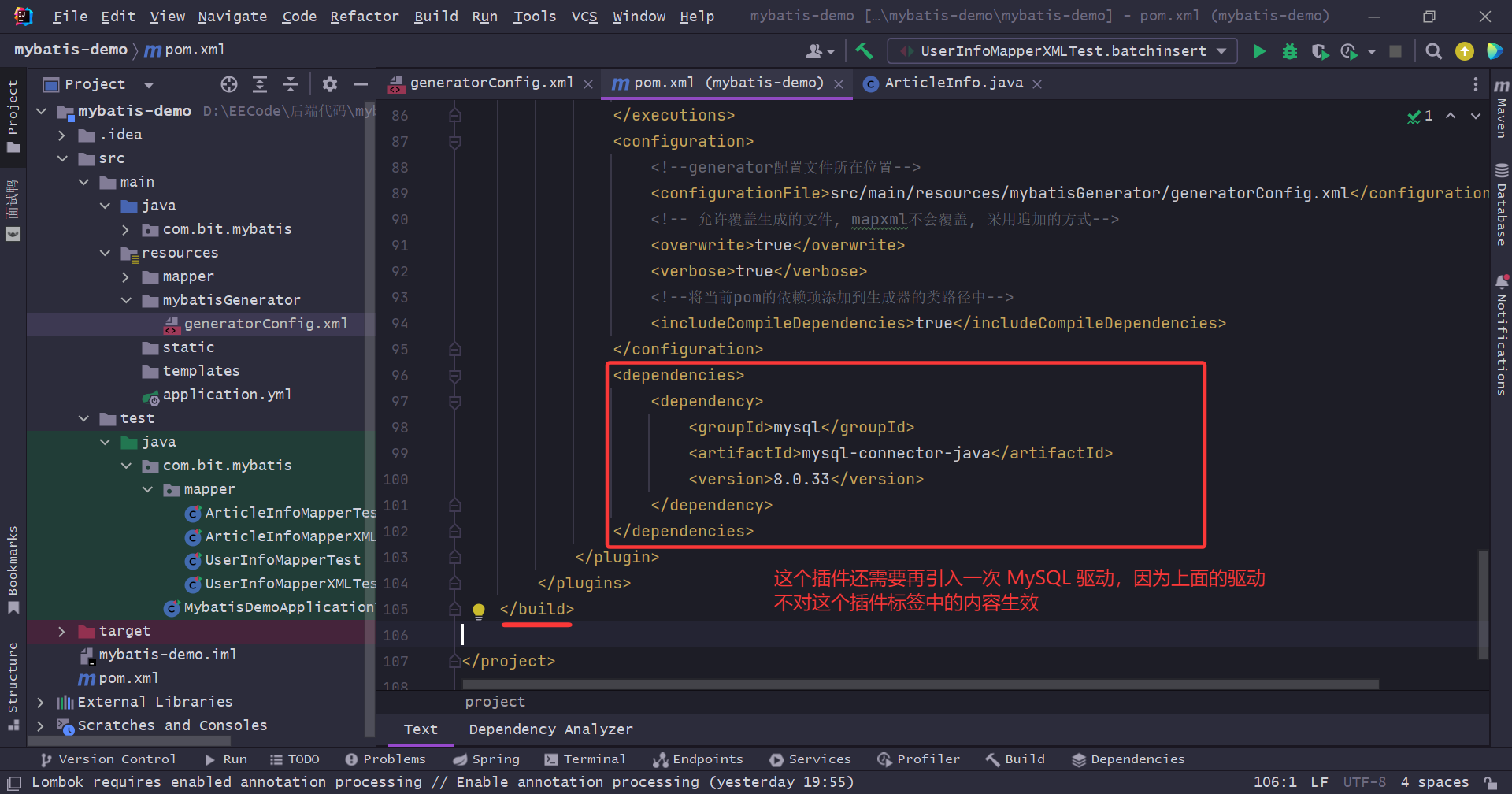Open Services tool window
The image size is (1512, 794).
pos(810,760)
